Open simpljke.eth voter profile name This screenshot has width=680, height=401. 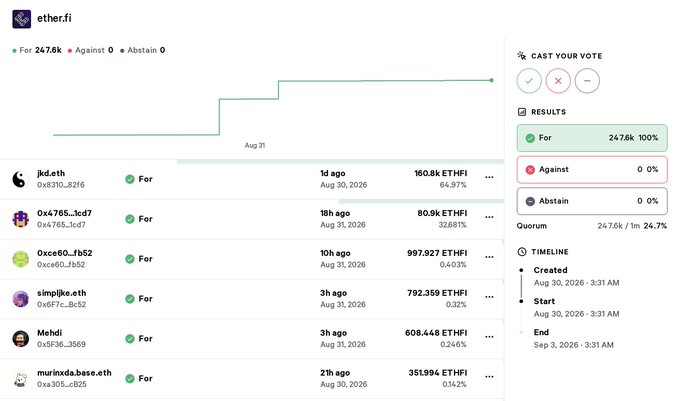tap(62, 293)
